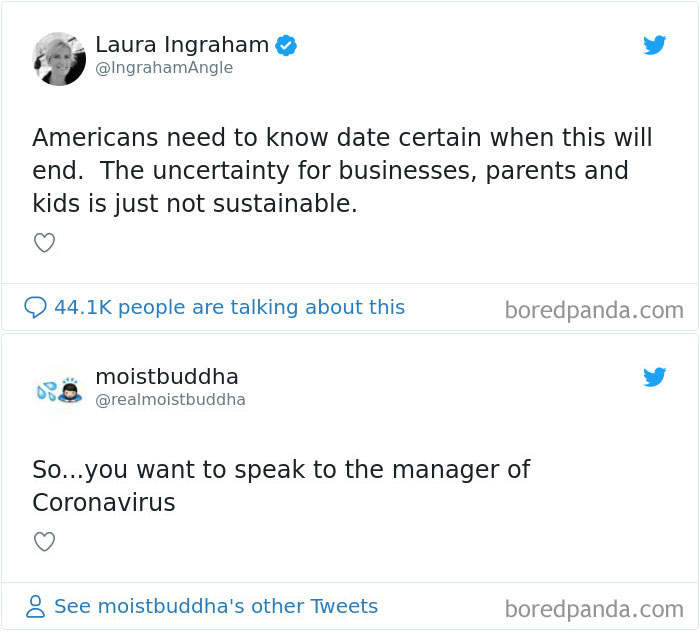Click the speech bubble reply icon
700x633 pixels.
point(35,308)
